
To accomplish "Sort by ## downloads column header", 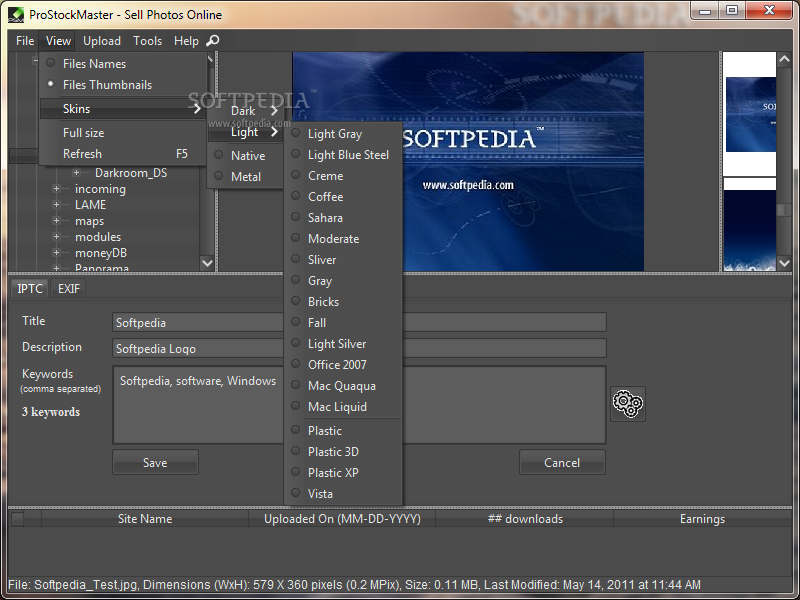I will point(525,519).
